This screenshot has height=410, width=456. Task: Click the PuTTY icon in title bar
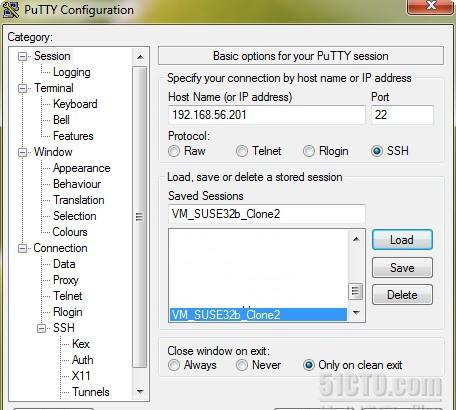(x=11, y=9)
